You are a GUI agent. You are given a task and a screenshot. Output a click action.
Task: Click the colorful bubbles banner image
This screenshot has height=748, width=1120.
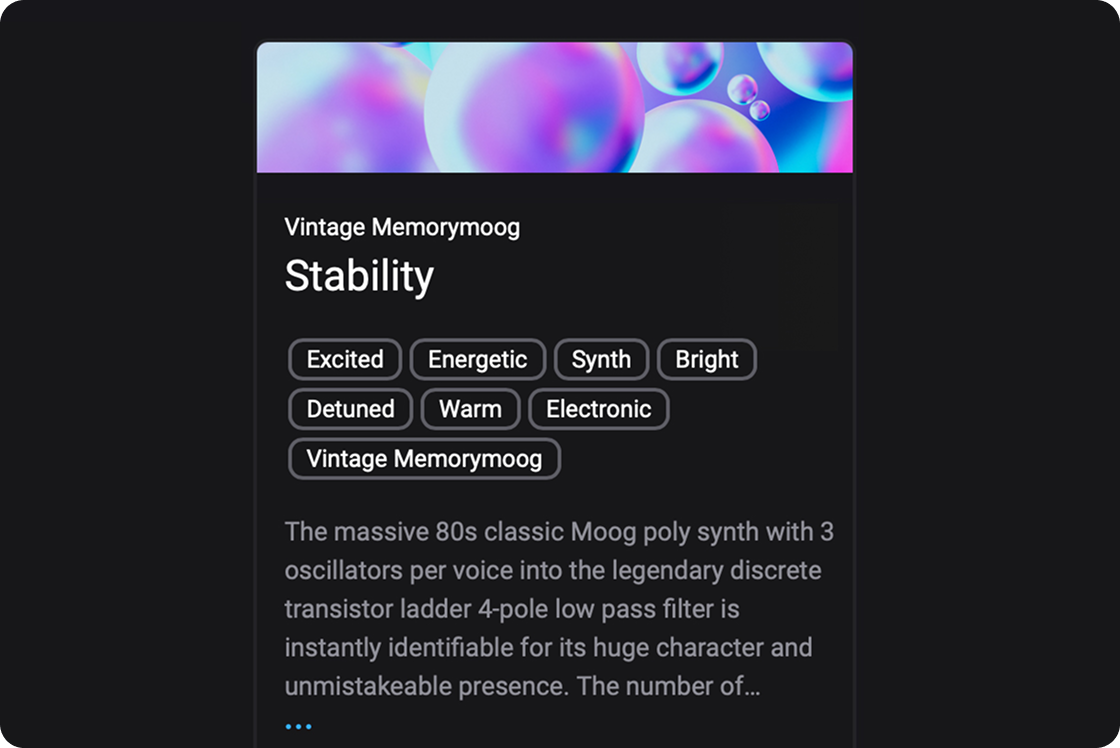555,107
